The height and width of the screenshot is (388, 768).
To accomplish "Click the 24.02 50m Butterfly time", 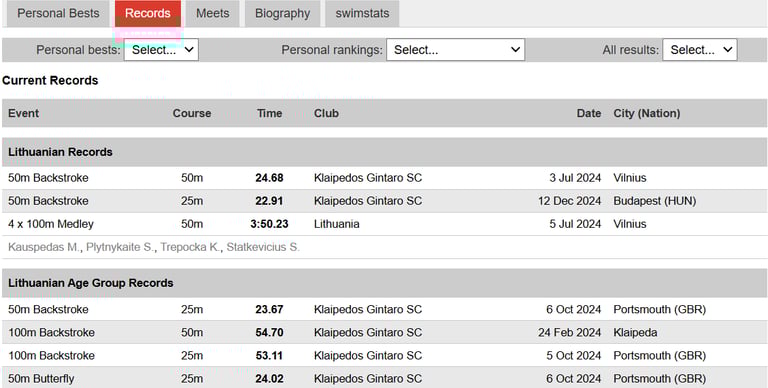I will coord(269,379).
